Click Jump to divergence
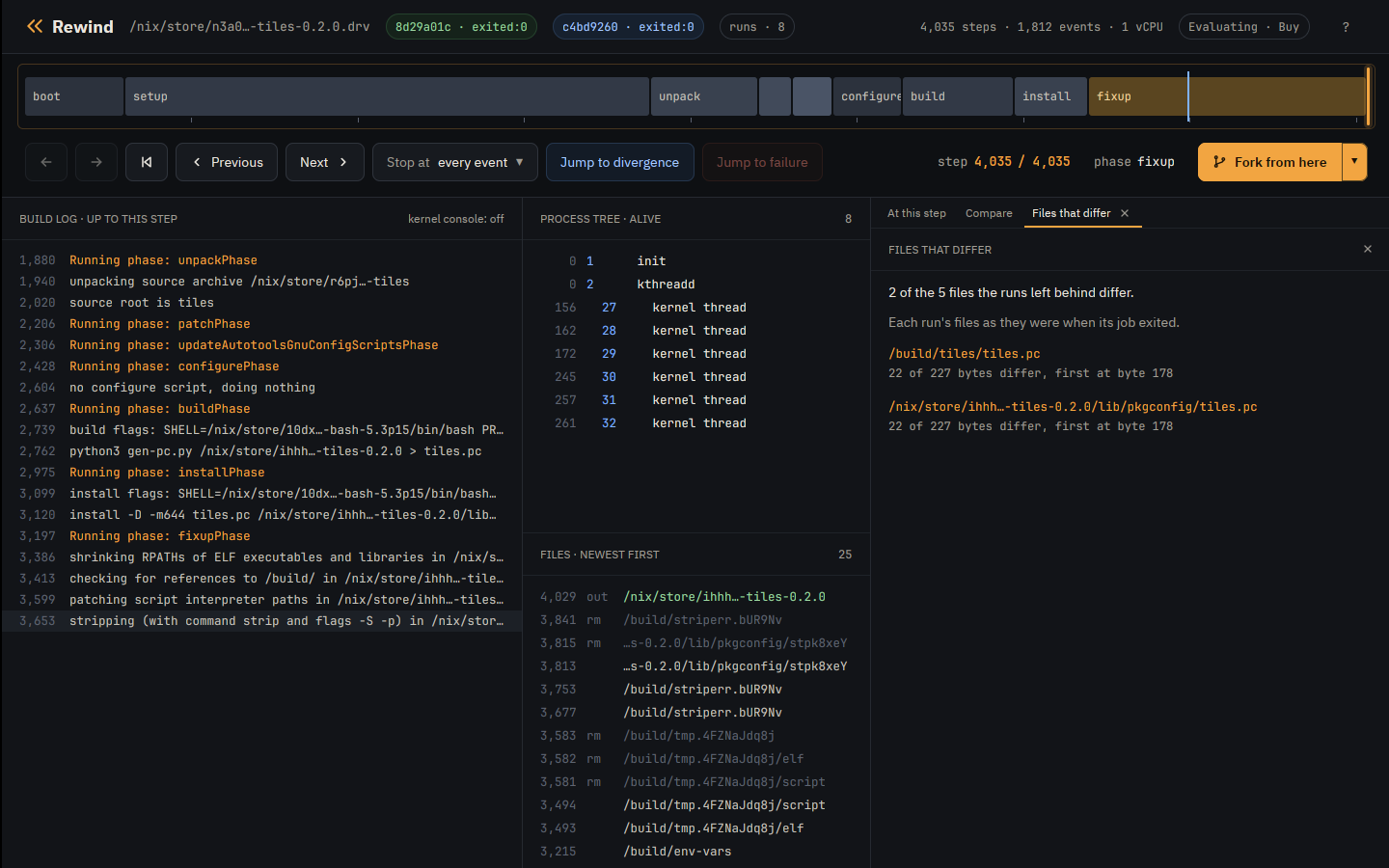1389x868 pixels. pos(619,162)
